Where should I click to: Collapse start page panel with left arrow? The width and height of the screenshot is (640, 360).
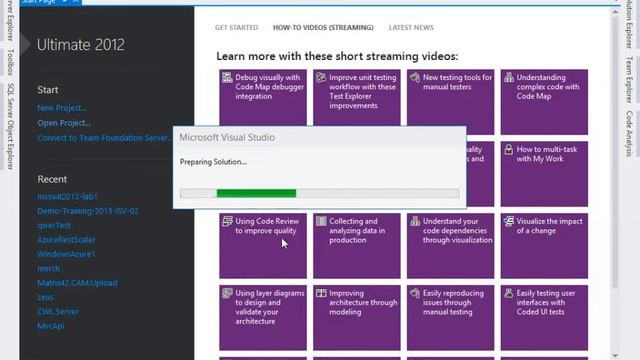[25, 44]
